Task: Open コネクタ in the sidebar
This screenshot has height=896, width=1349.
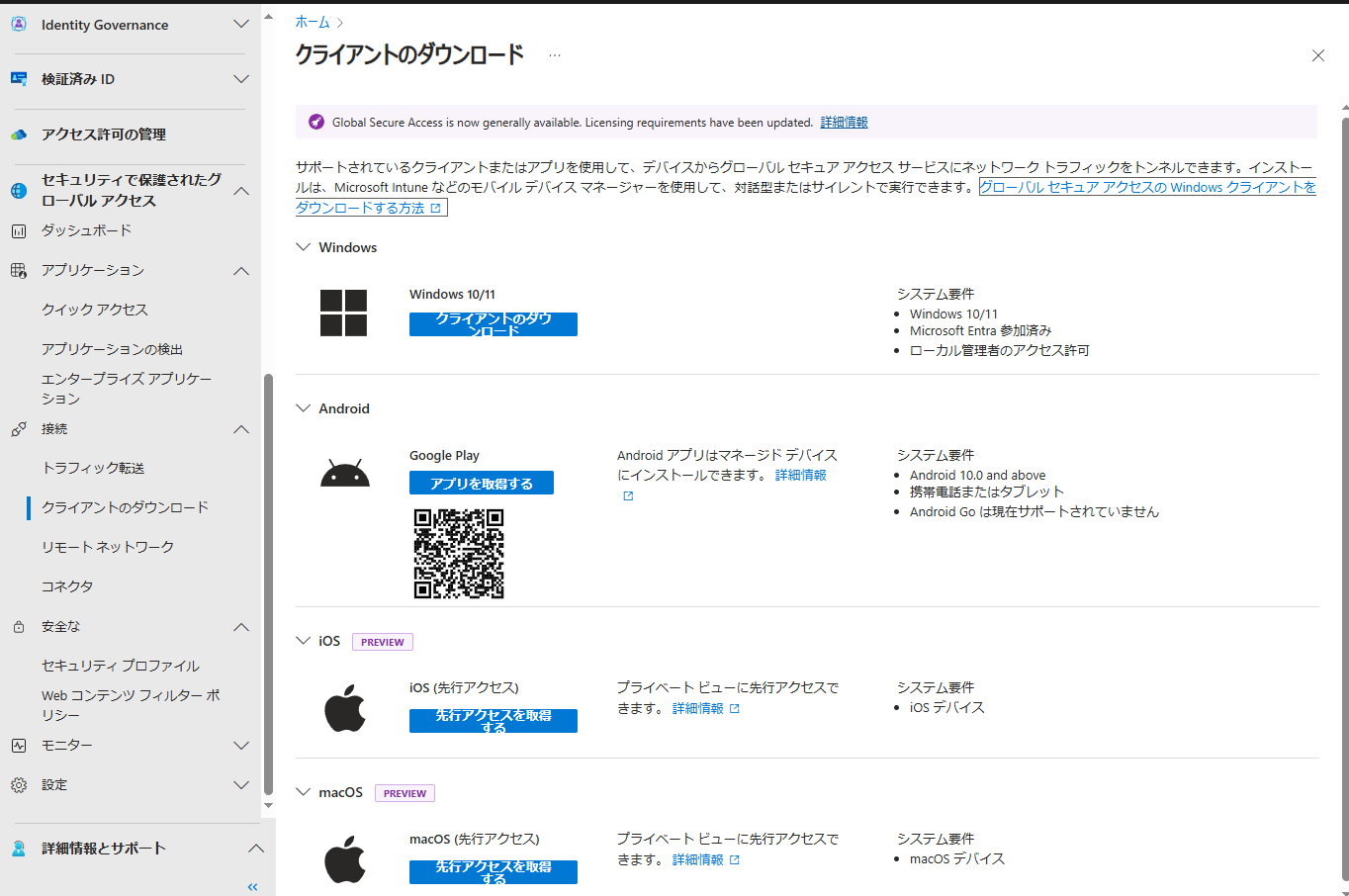Action: point(67,586)
